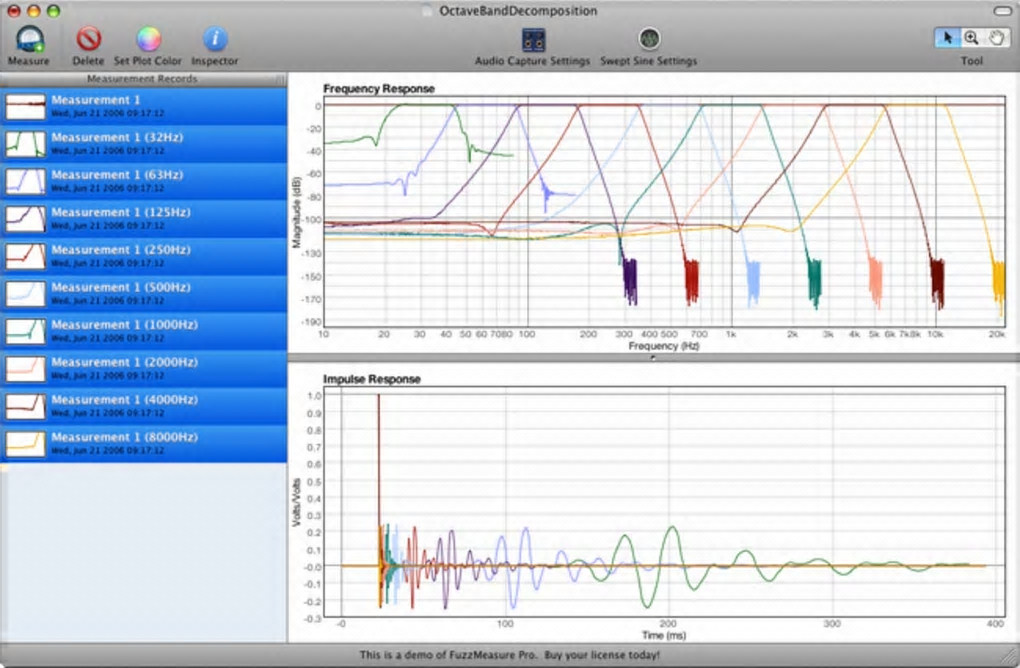Click the Measure toolbar icon
Screen dimensions: 1020x668
click(28, 40)
